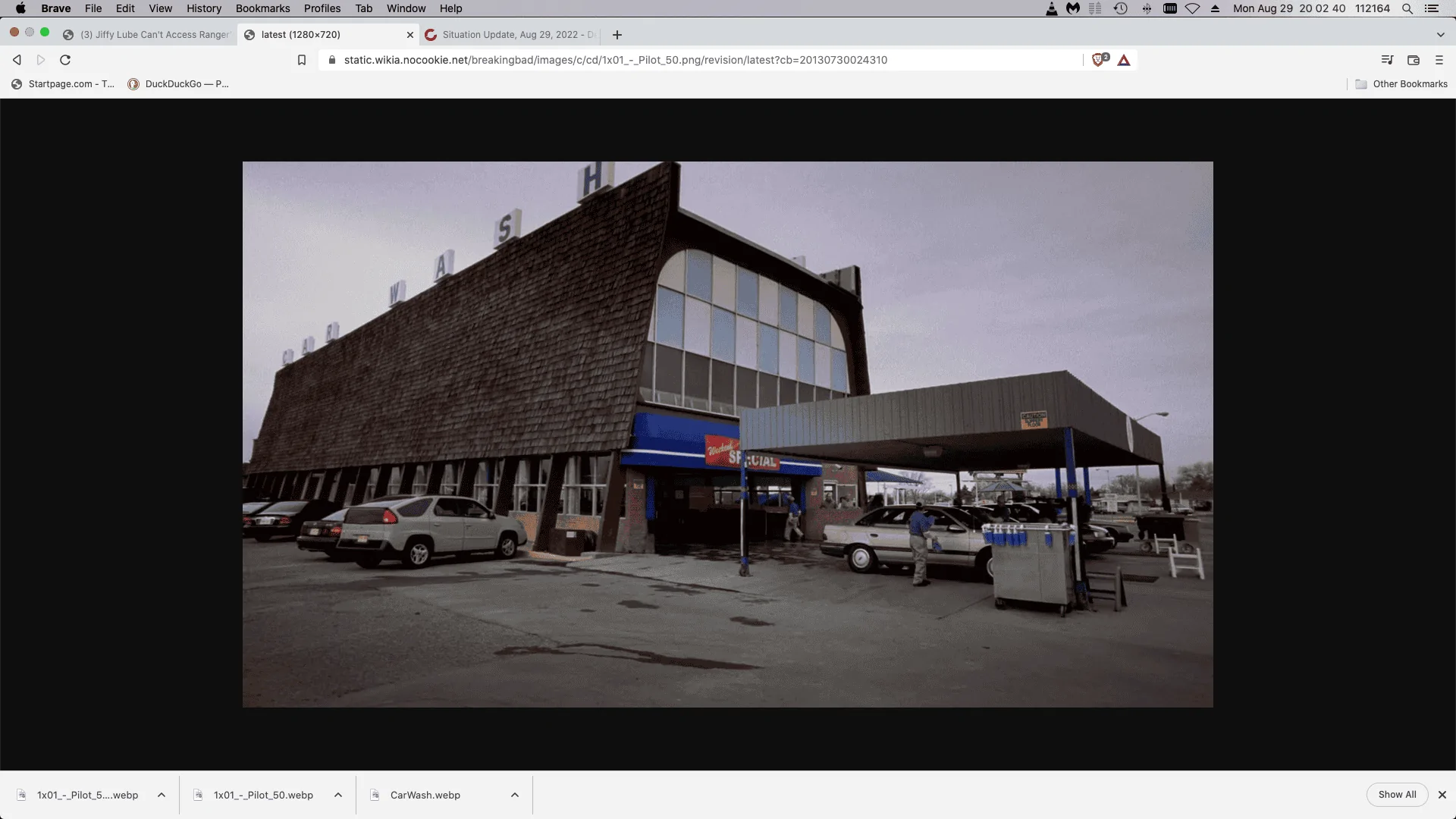Open the sidebar playlist icon in toolbar
Image resolution: width=1456 pixels, height=819 pixels.
click(1387, 60)
